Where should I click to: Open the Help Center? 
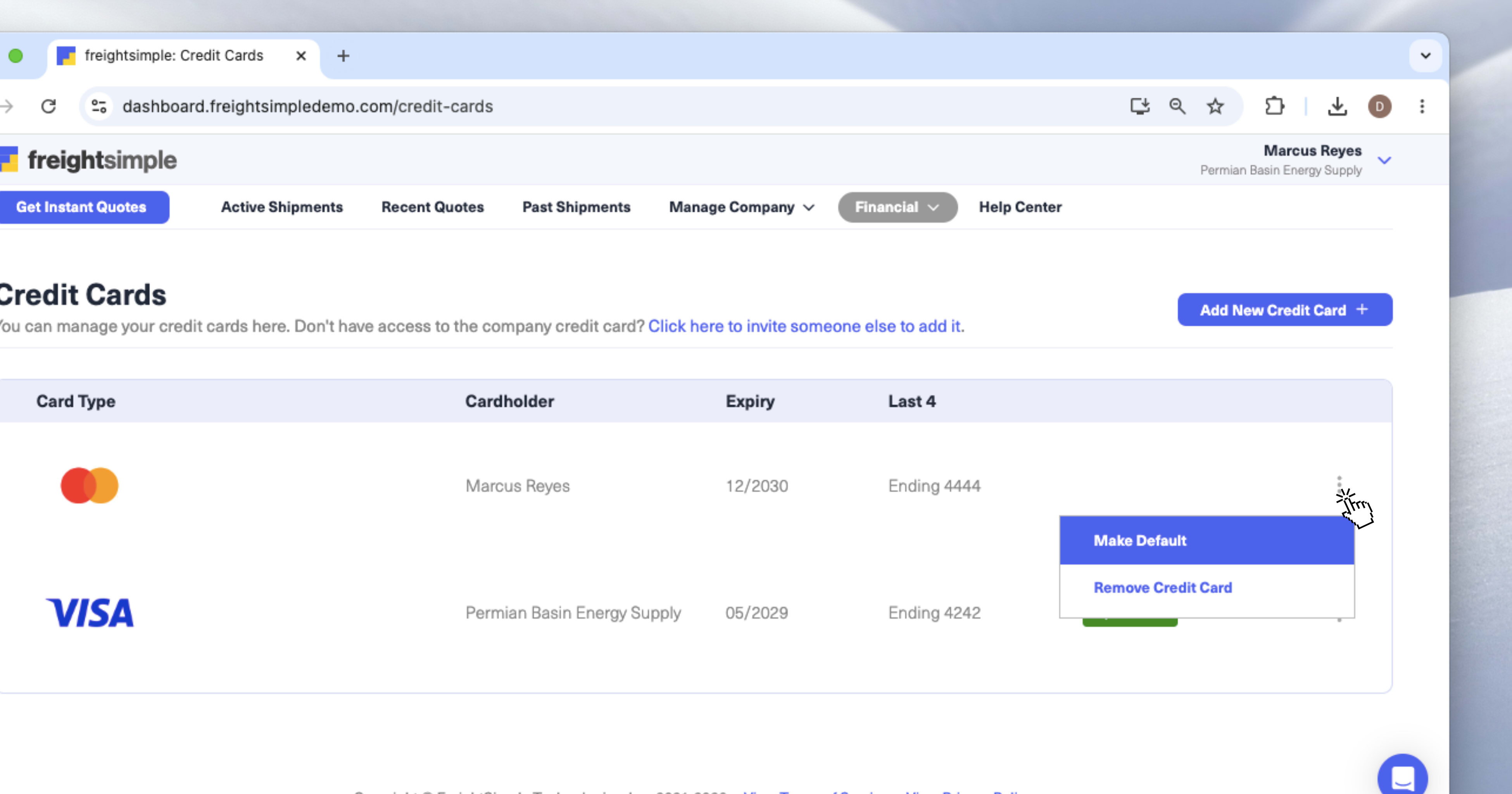1020,207
